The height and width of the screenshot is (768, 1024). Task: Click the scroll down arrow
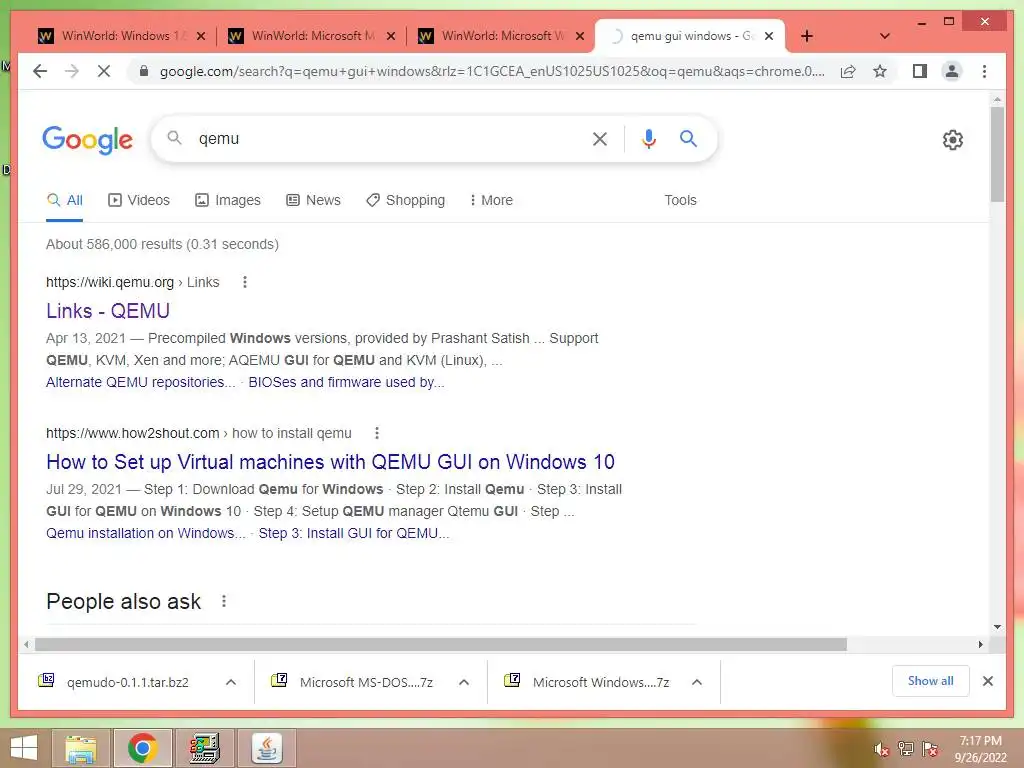(997, 627)
